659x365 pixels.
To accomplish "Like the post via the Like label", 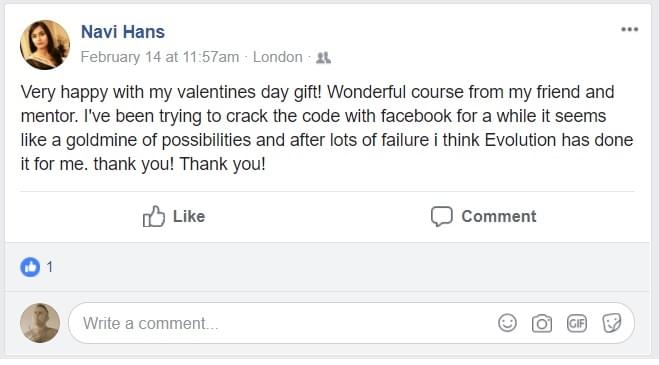I will click(189, 216).
